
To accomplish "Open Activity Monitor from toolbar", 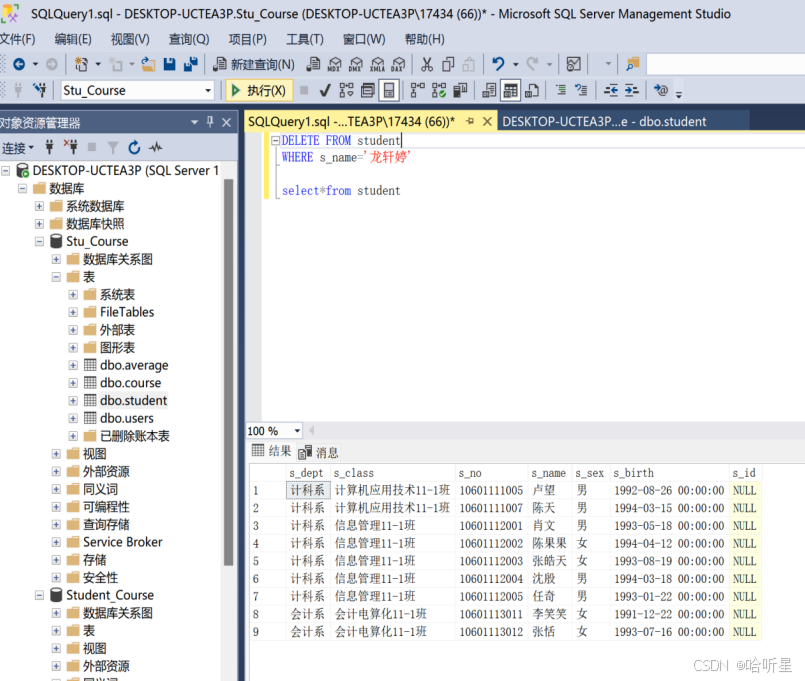I will 573,64.
